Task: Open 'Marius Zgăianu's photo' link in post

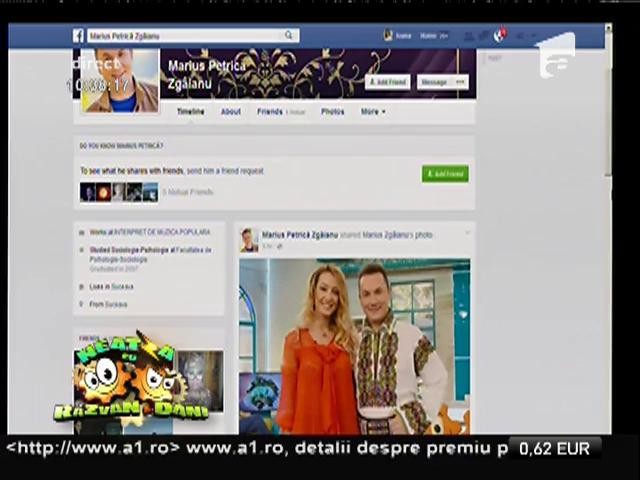Action: pyautogui.click(x=397, y=235)
